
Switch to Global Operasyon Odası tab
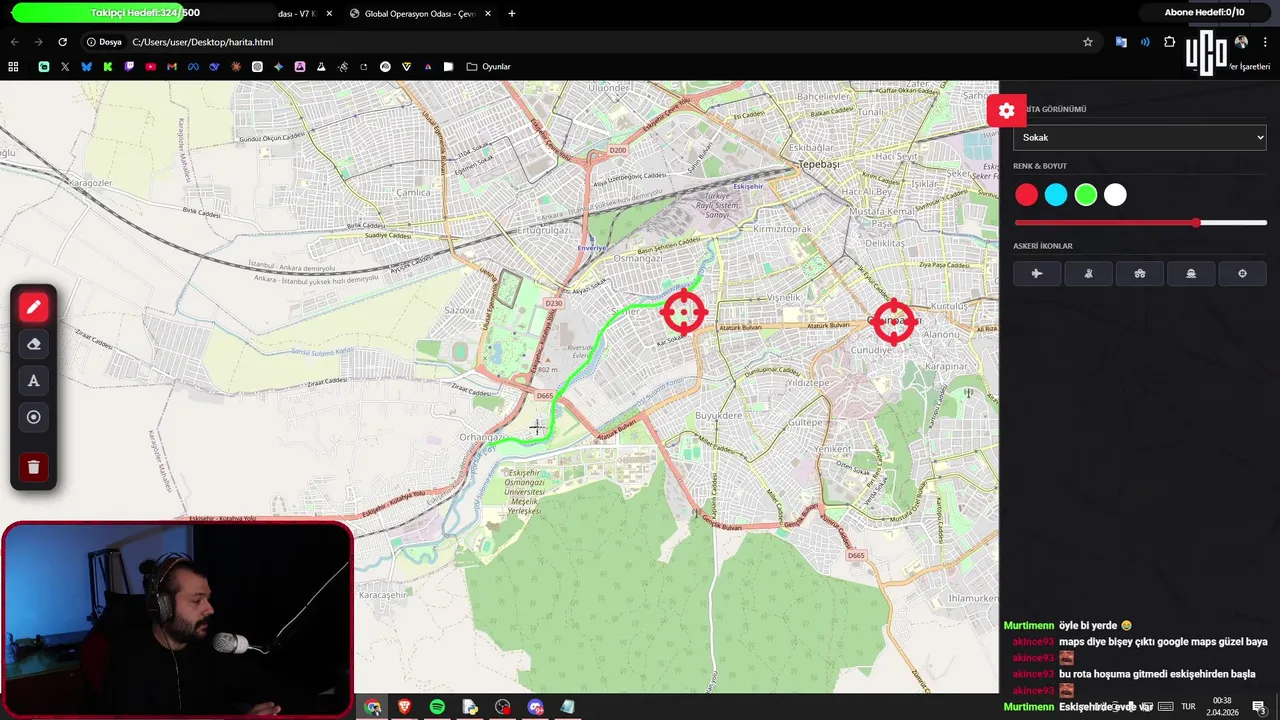pyautogui.click(x=420, y=14)
